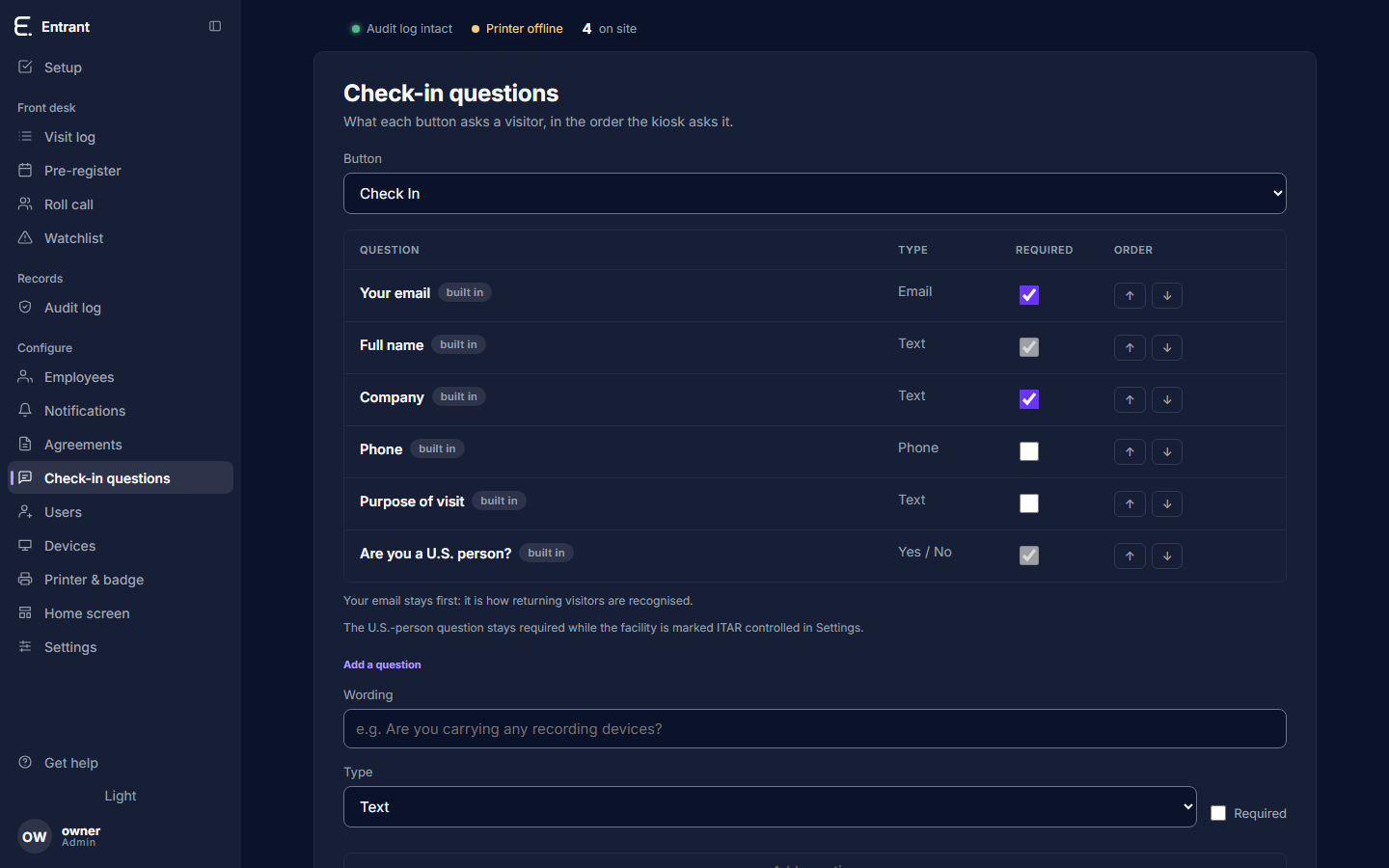
Task: Move Your email question up
Action: point(1130,295)
